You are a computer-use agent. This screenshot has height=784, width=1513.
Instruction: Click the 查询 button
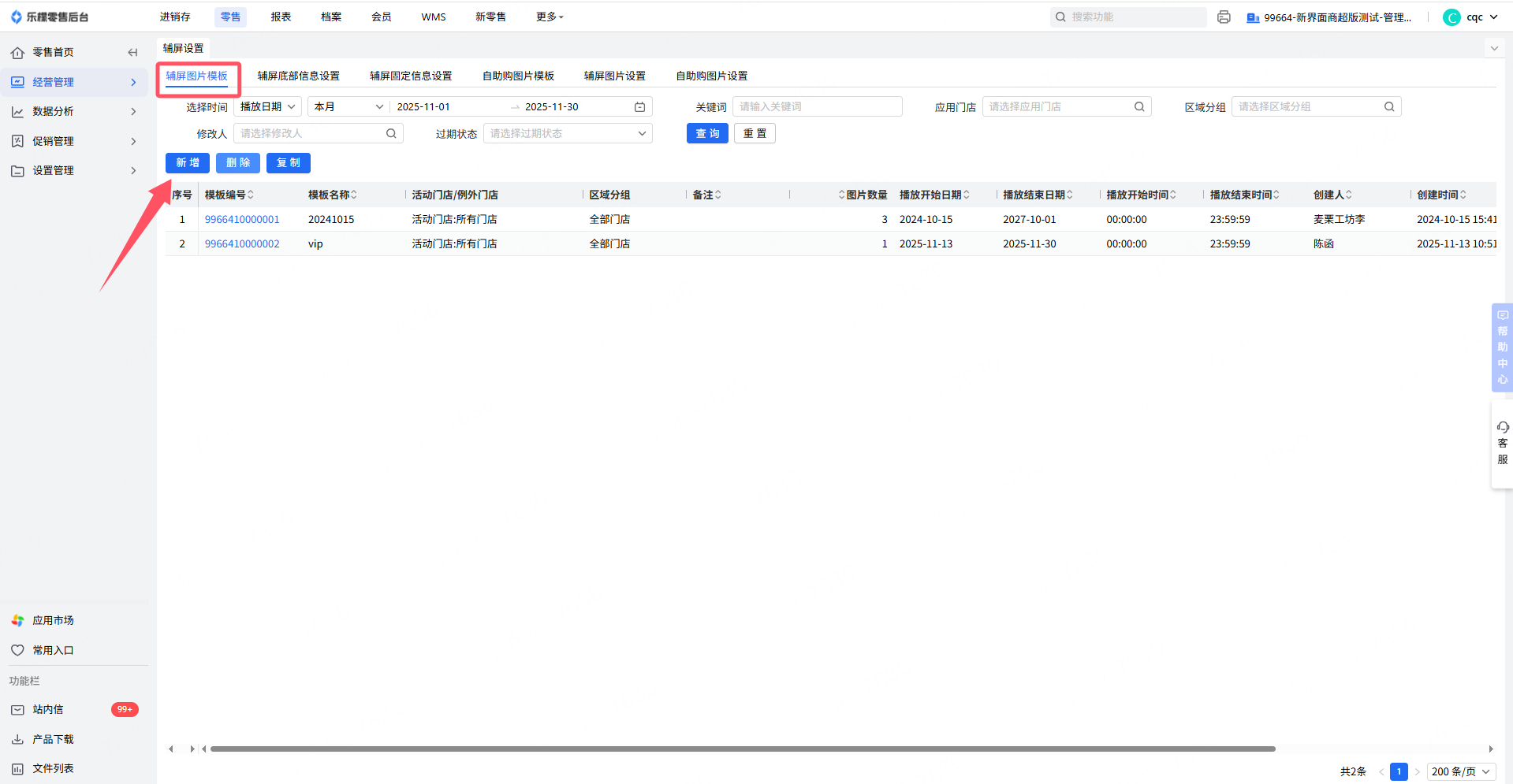pos(707,133)
